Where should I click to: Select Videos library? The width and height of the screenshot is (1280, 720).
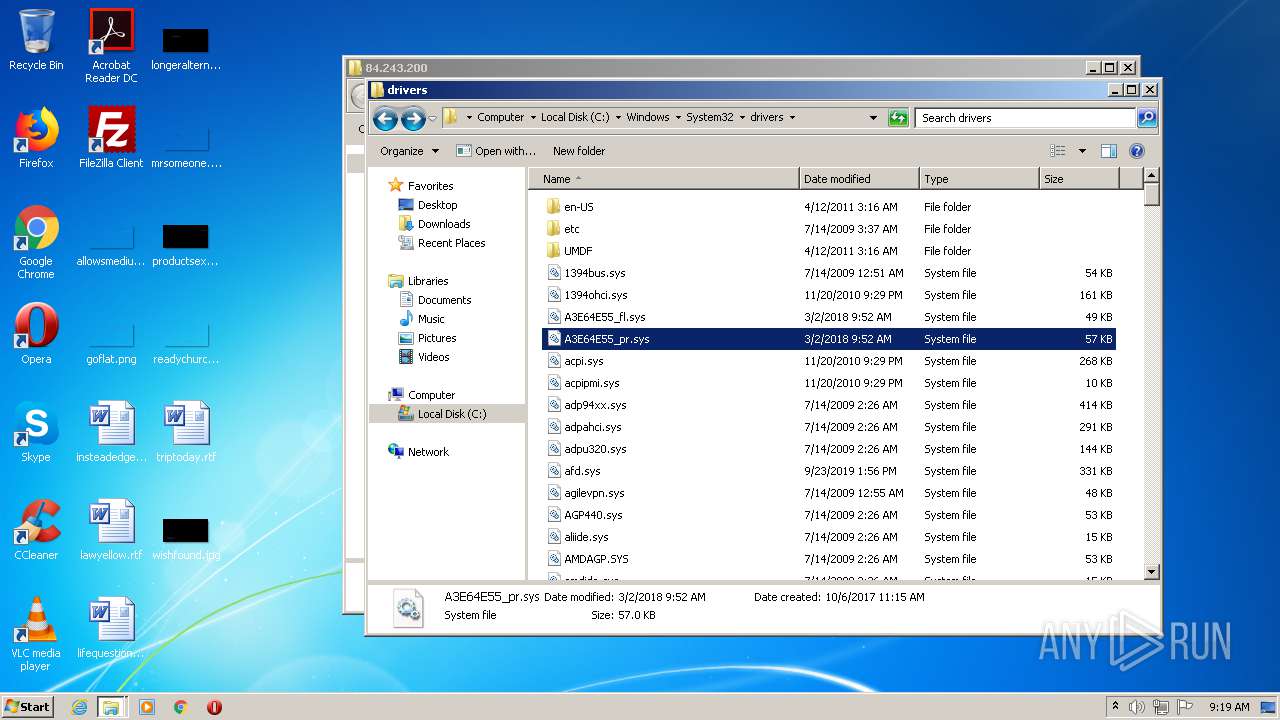pos(433,357)
